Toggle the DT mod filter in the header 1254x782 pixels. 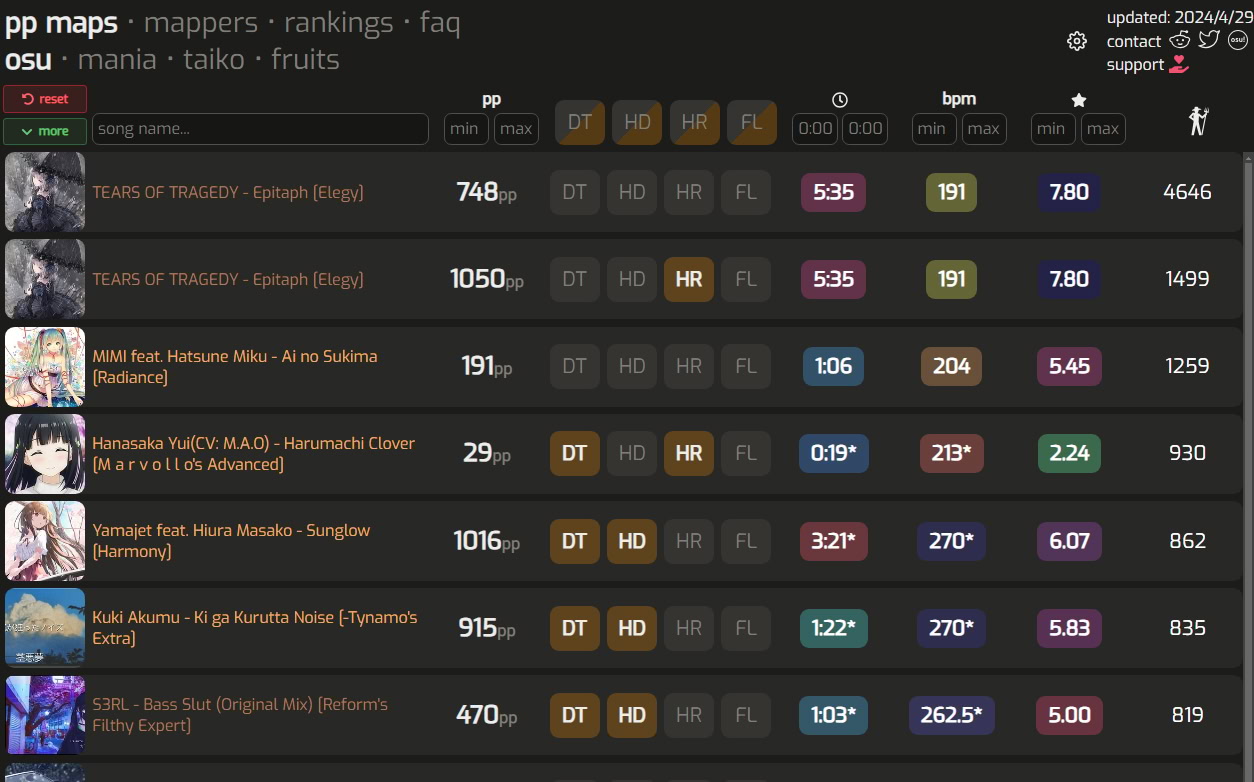click(580, 122)
